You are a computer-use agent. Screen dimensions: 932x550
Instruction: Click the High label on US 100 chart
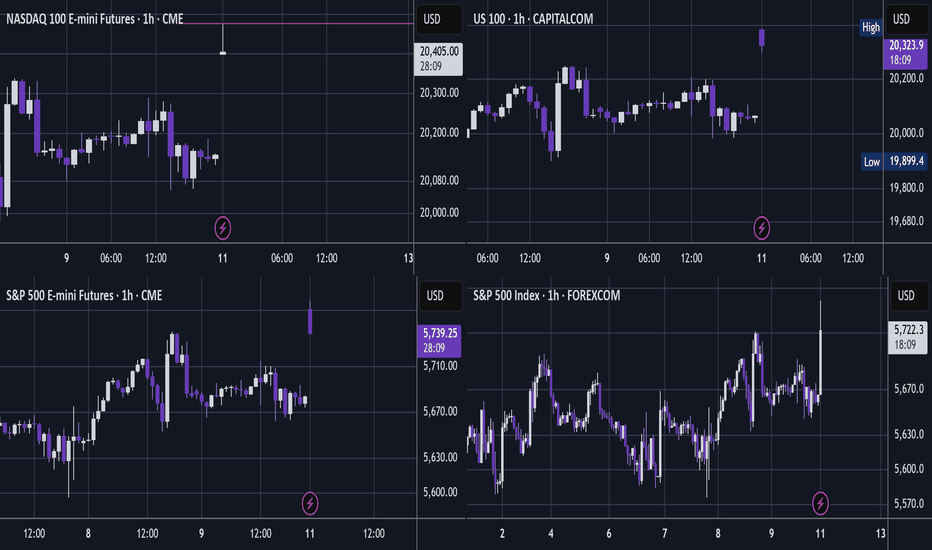pyautogui.click(x=871, y=27)
